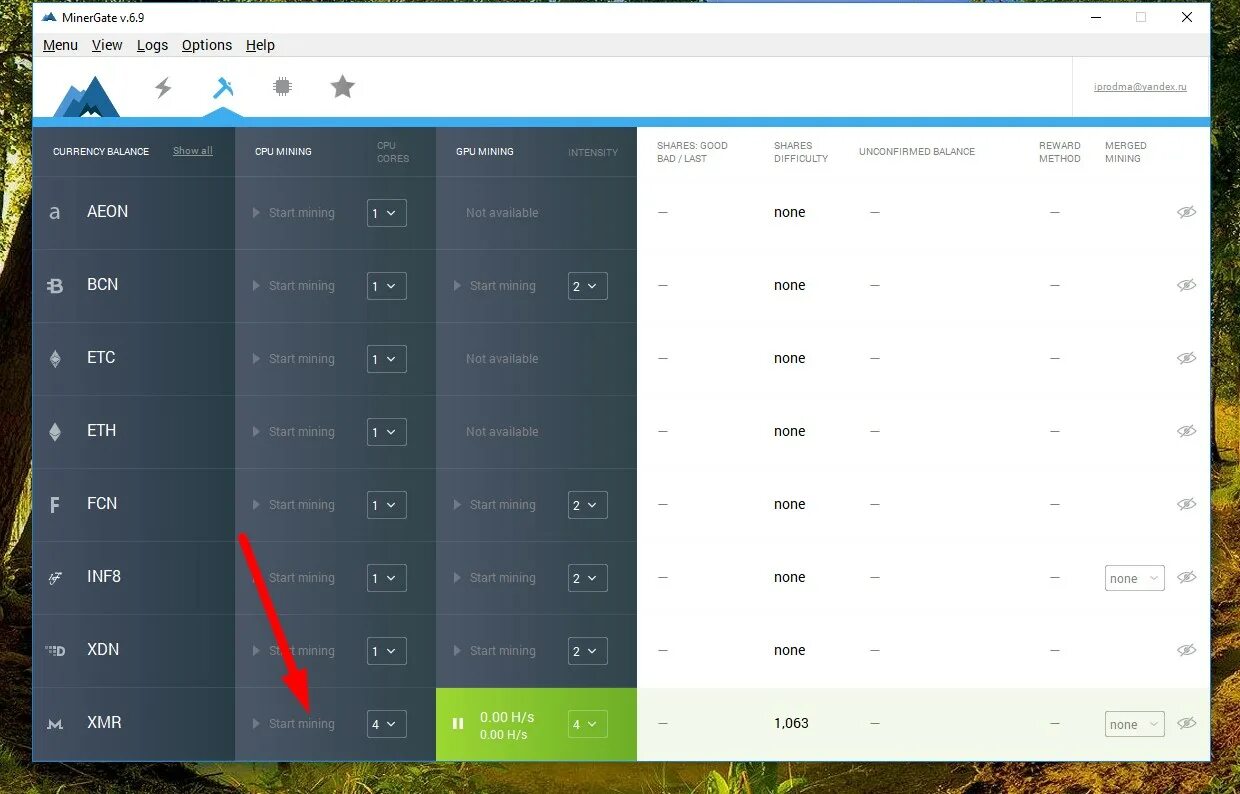Open the Logs menu
Screen dimensions: 1240x794
pos(152,45)
